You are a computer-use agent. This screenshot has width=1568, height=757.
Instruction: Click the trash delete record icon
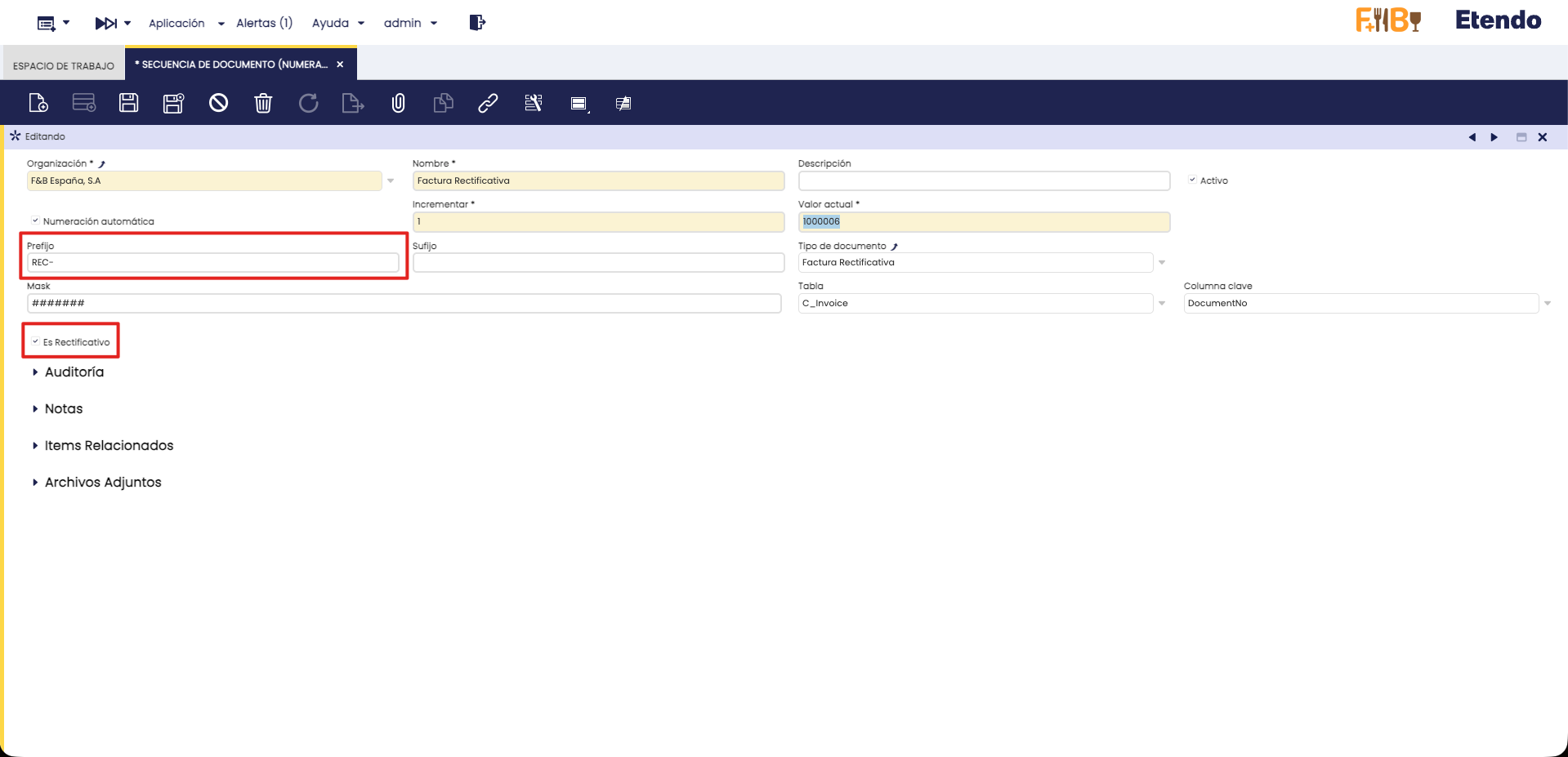pyautogui.click(x=263, y=103)
